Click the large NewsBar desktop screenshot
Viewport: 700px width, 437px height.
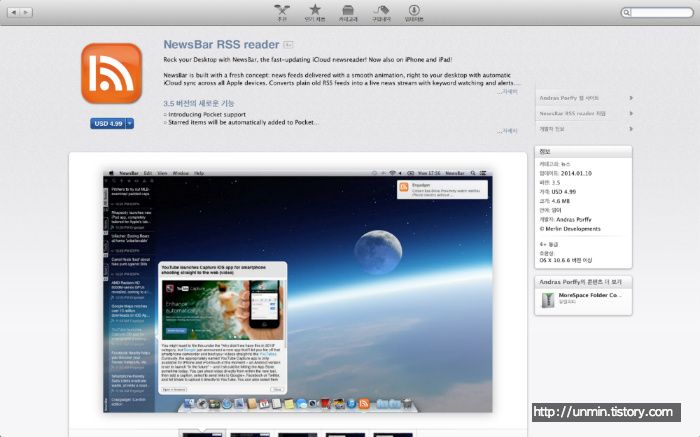298,291
